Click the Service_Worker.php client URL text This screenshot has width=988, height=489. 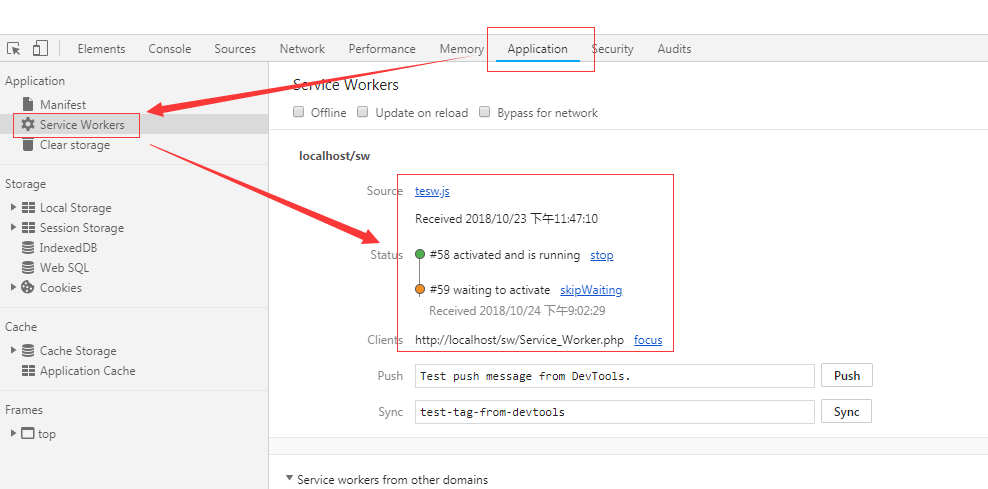tap(519, 340)
